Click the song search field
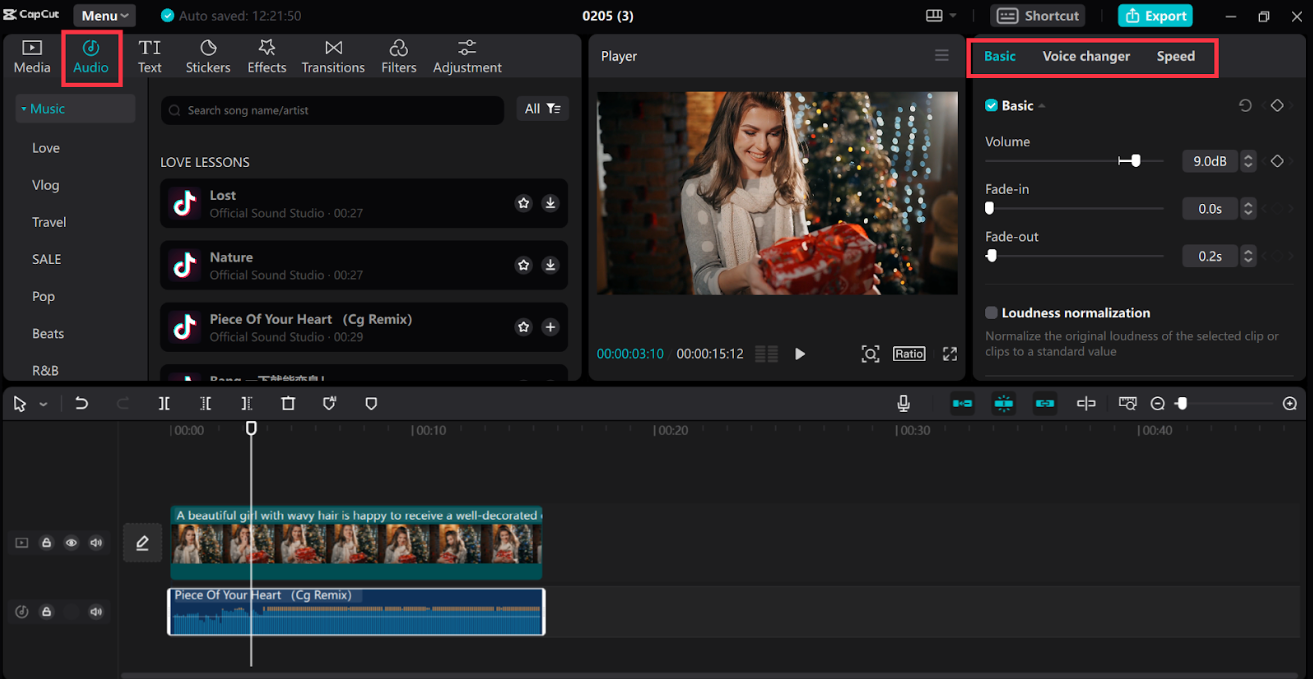 tap(332, 110)
